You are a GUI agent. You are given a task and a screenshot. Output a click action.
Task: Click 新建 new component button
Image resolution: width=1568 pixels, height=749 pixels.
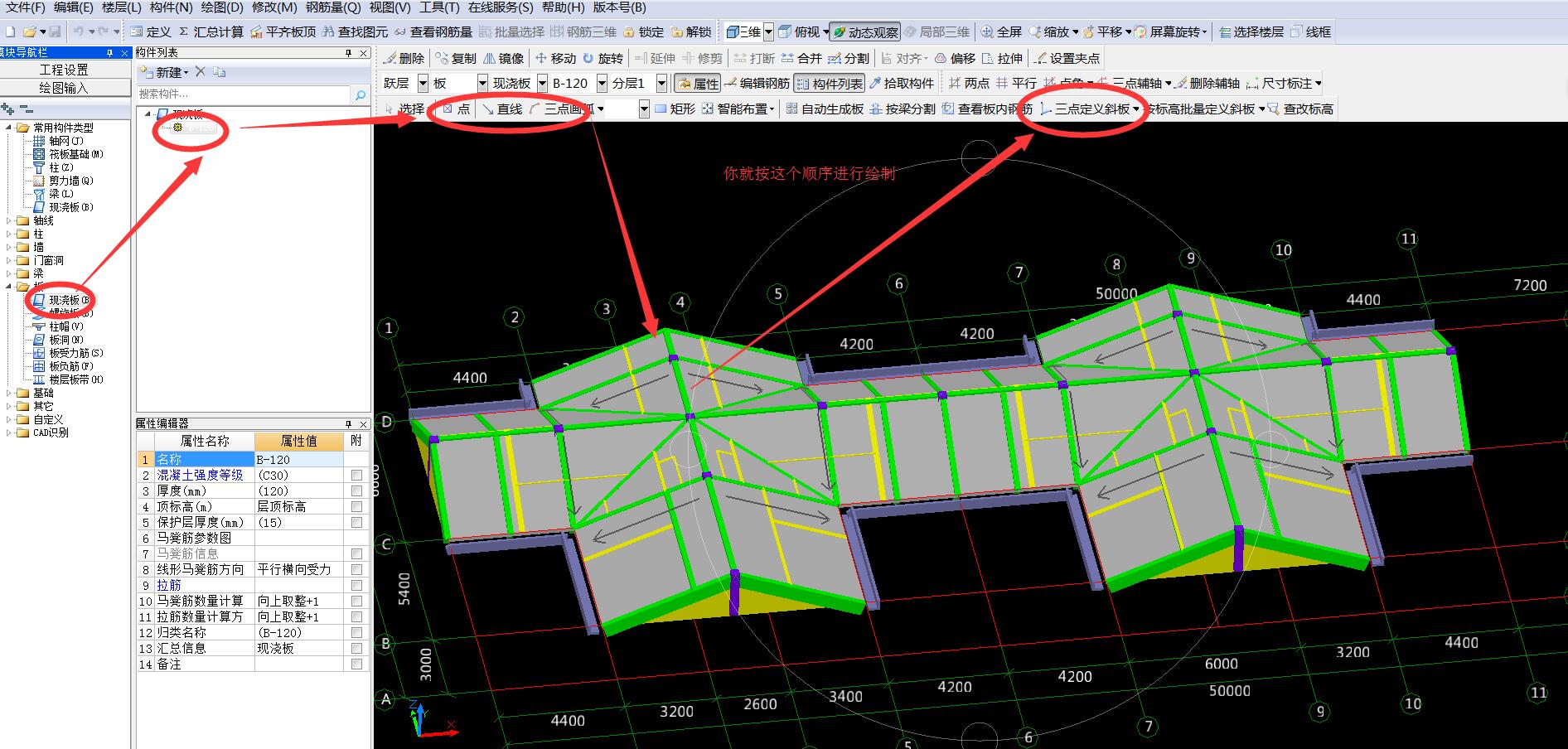pos(166,72)
